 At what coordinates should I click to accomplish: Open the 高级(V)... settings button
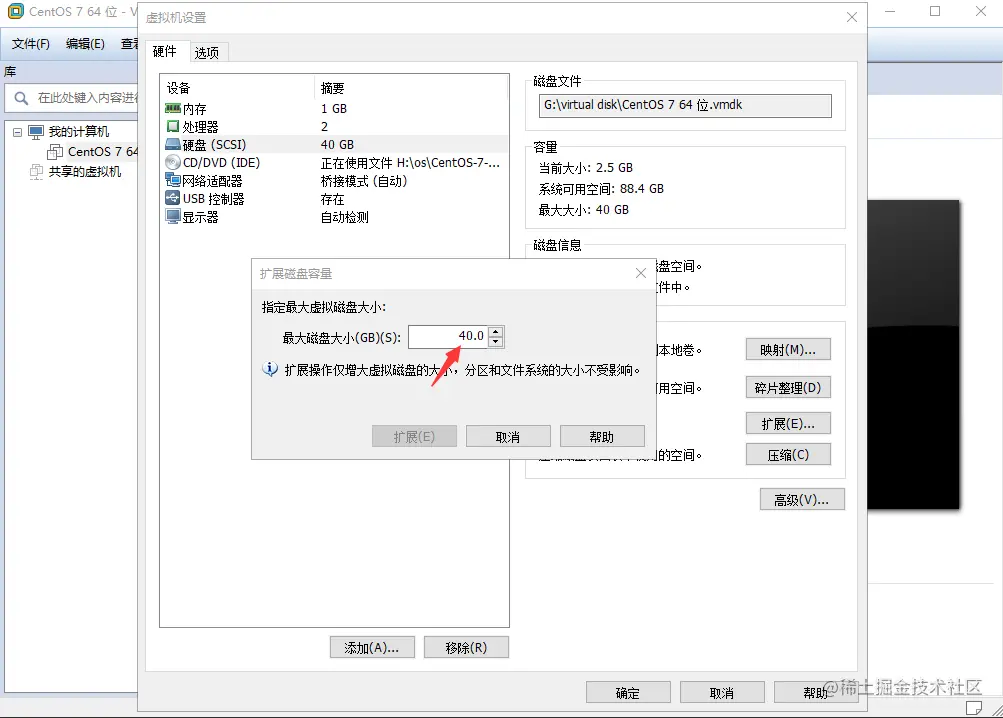click(802, 499)
